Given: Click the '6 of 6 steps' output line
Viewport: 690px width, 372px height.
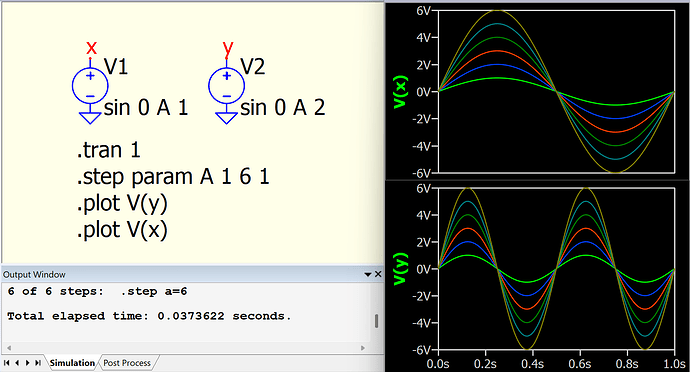Looking at the screenshot, I should tap(97, 291).
